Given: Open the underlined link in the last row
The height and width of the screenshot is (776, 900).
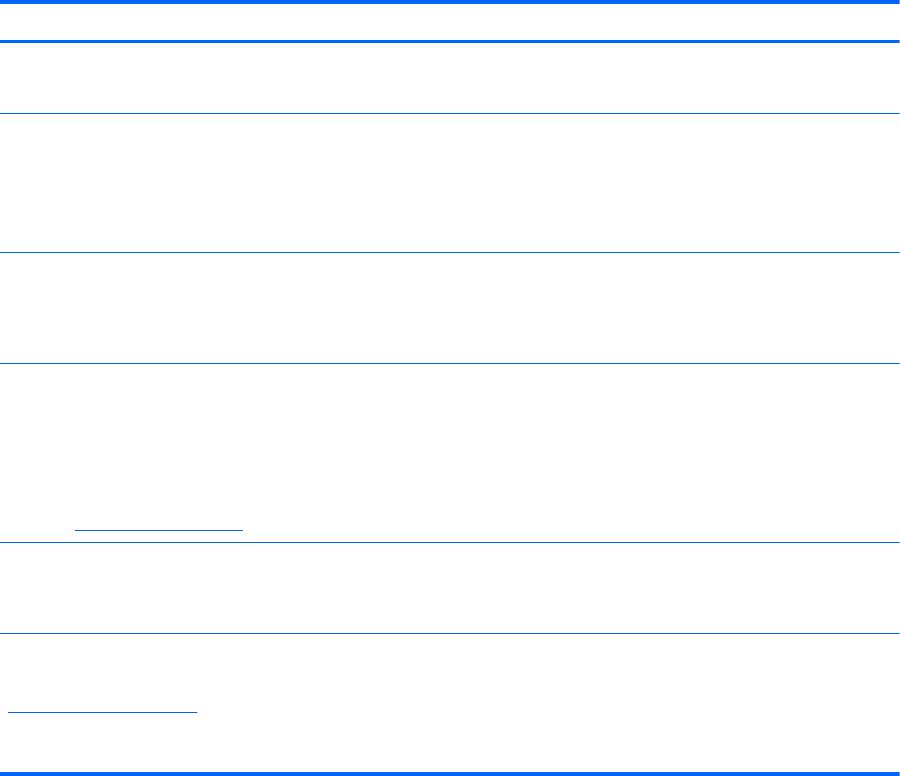Looking at the screenshot, I should pyautogui.click(x=102, y=712).
